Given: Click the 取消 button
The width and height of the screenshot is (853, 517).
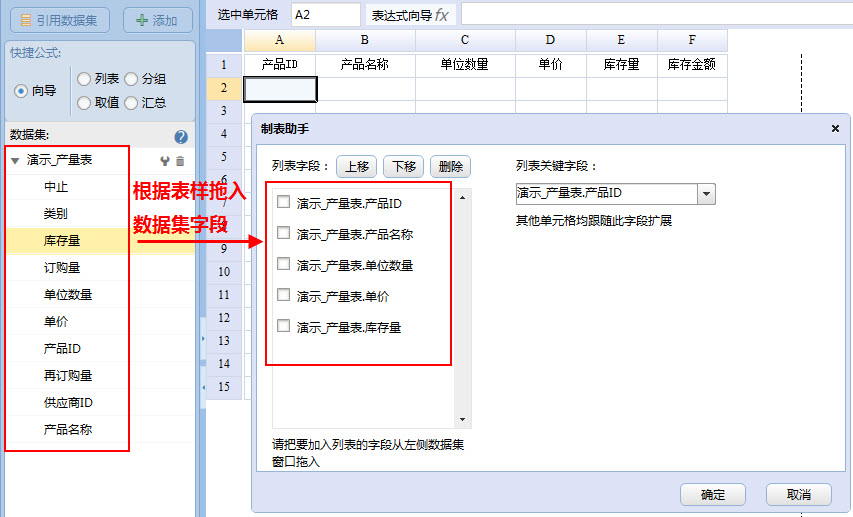Looking at the screenshot, I should (799, 495).
